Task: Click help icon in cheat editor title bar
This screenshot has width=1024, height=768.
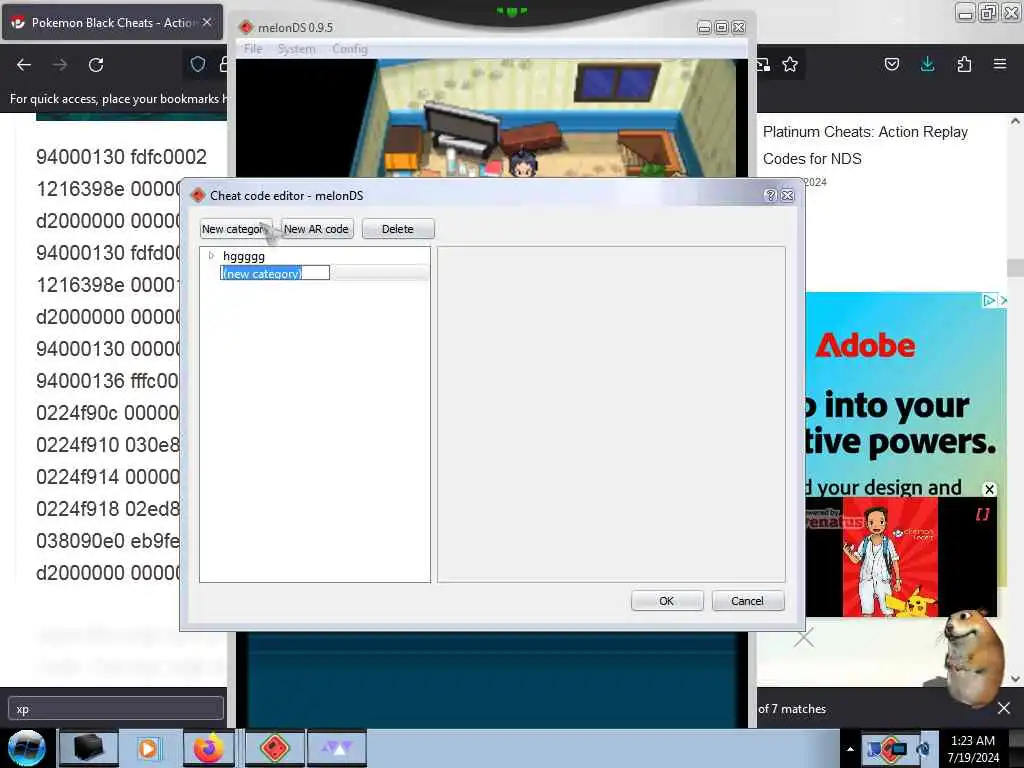Action: point(771,195)
